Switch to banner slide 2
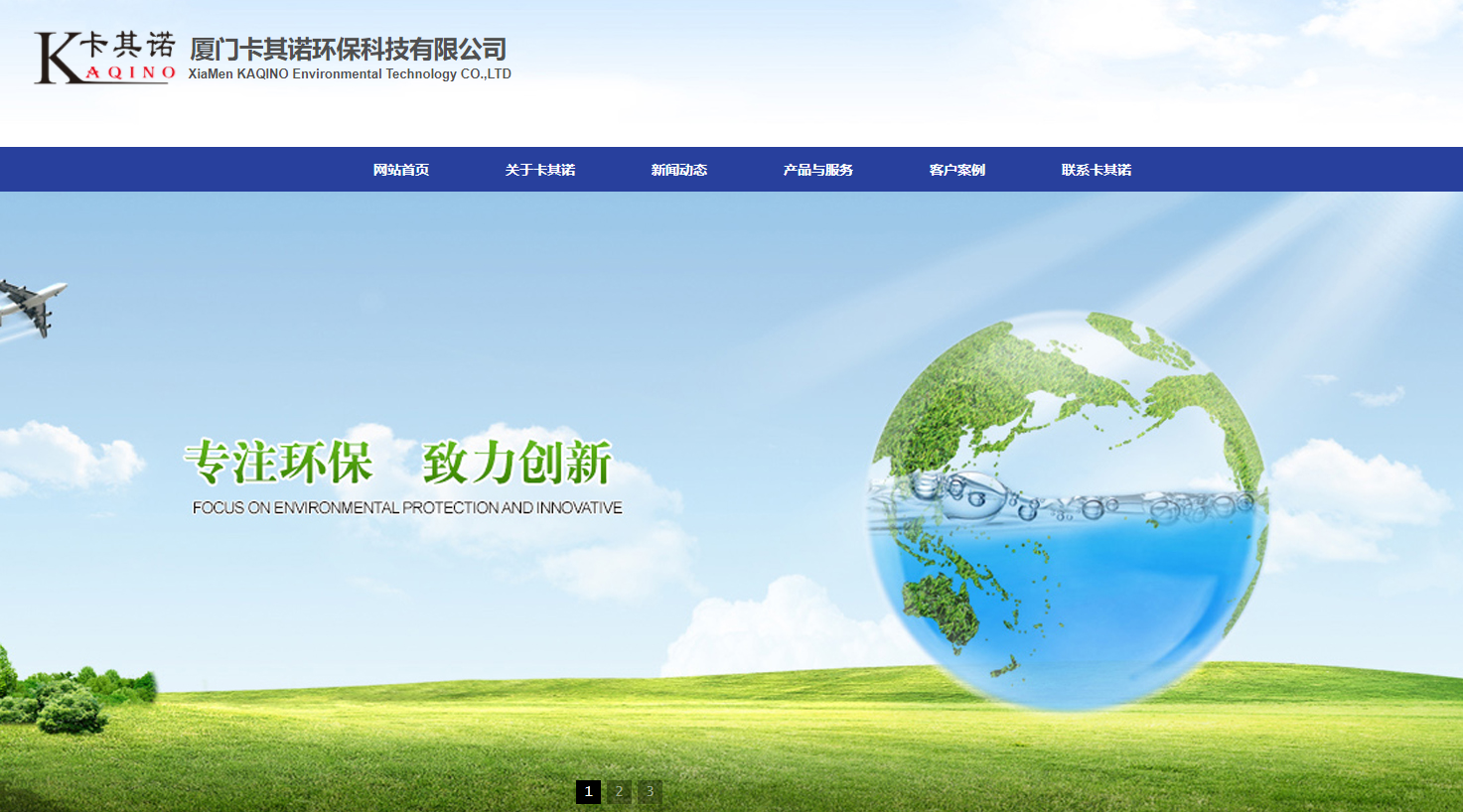 click(x=619, y=791)
